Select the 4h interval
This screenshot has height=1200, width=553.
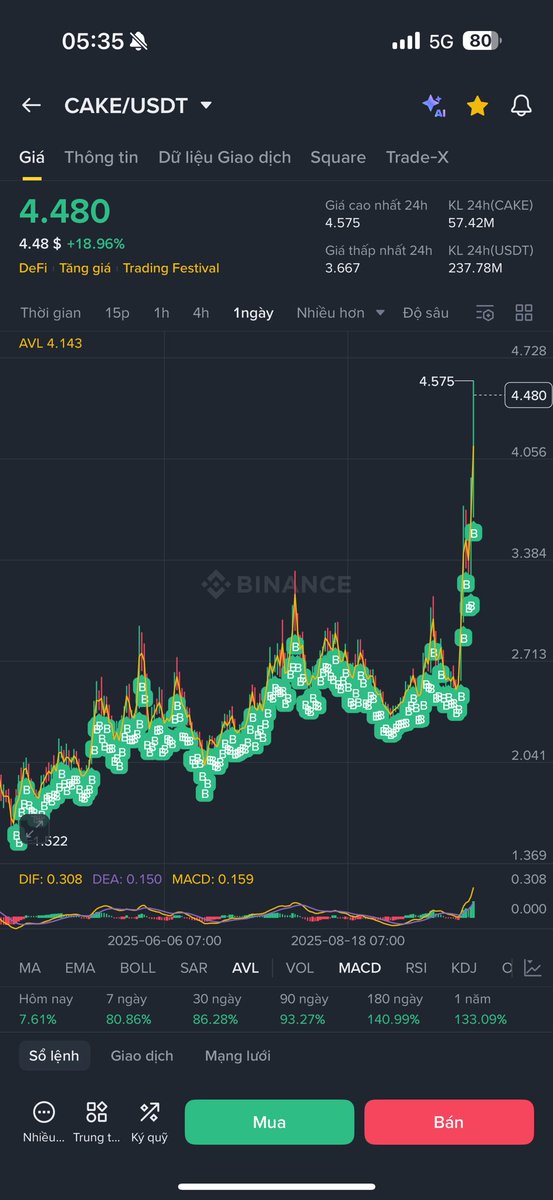(201, 313)
